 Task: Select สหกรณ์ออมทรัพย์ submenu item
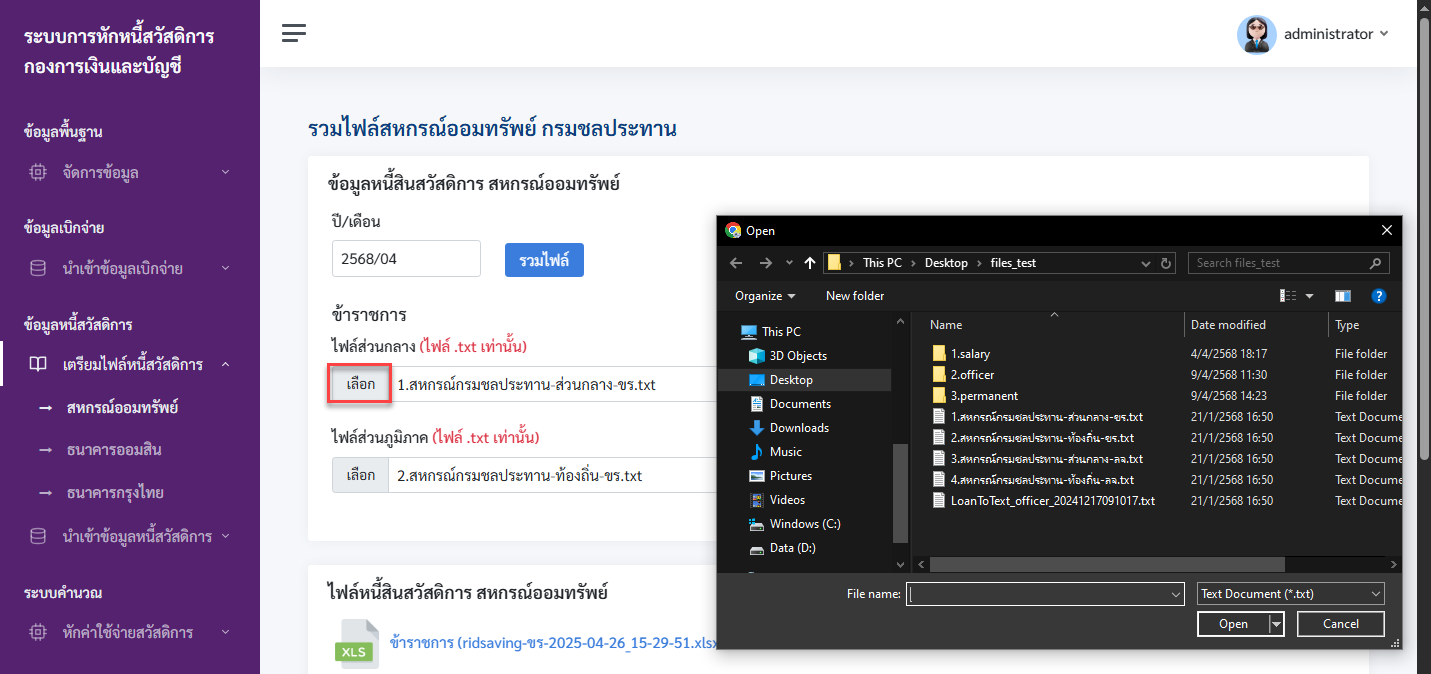click(122, 408)
